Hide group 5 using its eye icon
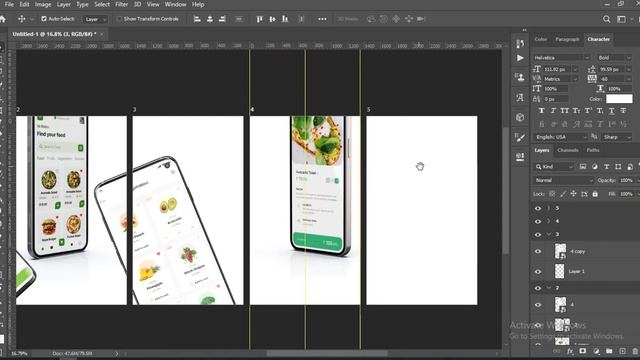The image size is (640, 360). click(538, 209)
